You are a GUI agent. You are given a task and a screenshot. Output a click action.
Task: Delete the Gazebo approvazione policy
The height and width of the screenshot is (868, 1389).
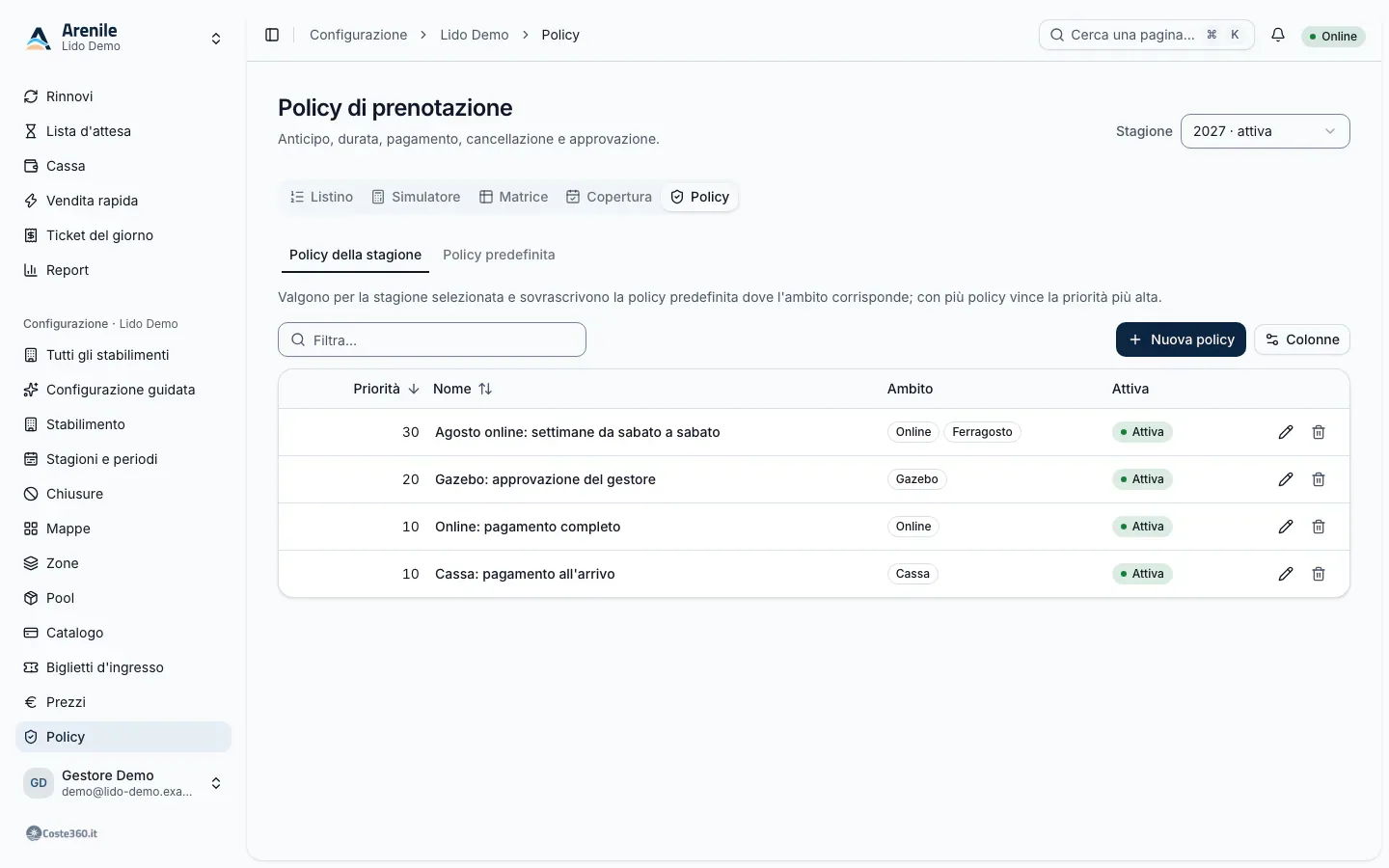[x=1319, y=479]
